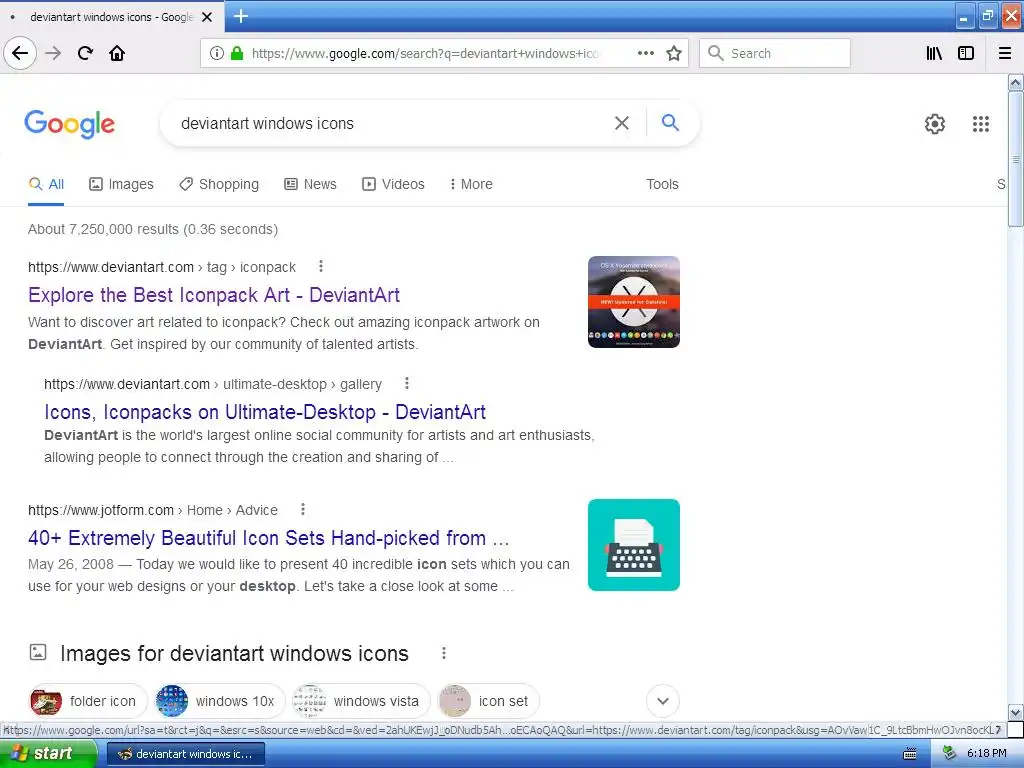Click the scrollbar down arrow

(1015, 712)
